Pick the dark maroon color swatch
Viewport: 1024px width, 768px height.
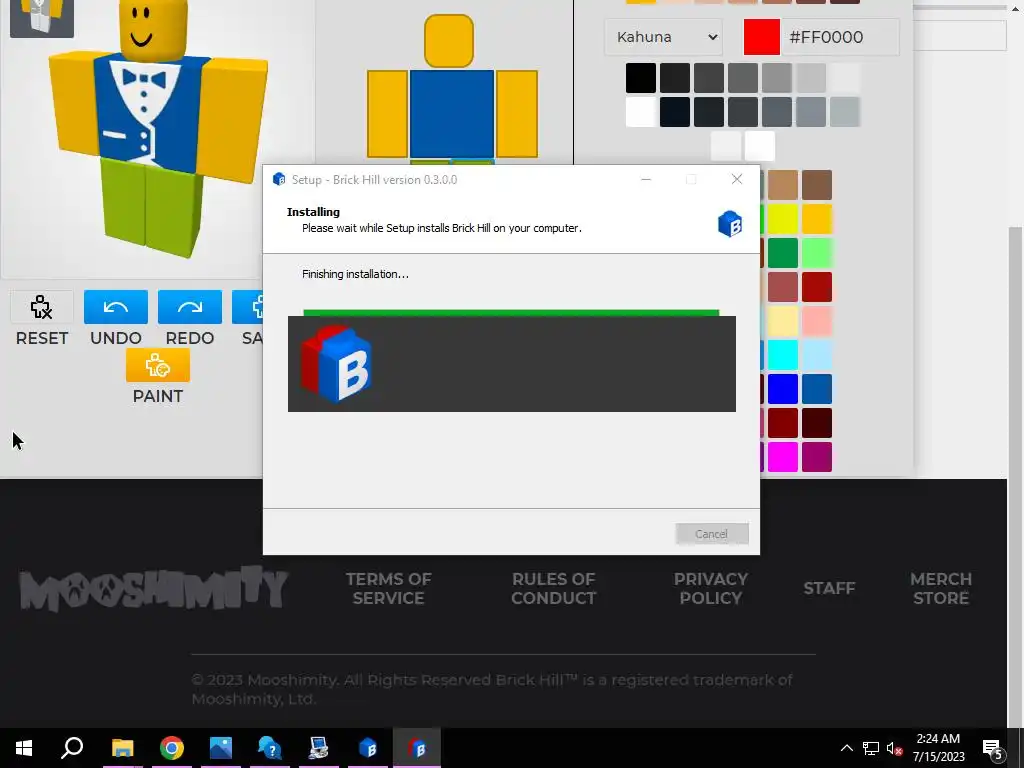click(x=817, y=423)
